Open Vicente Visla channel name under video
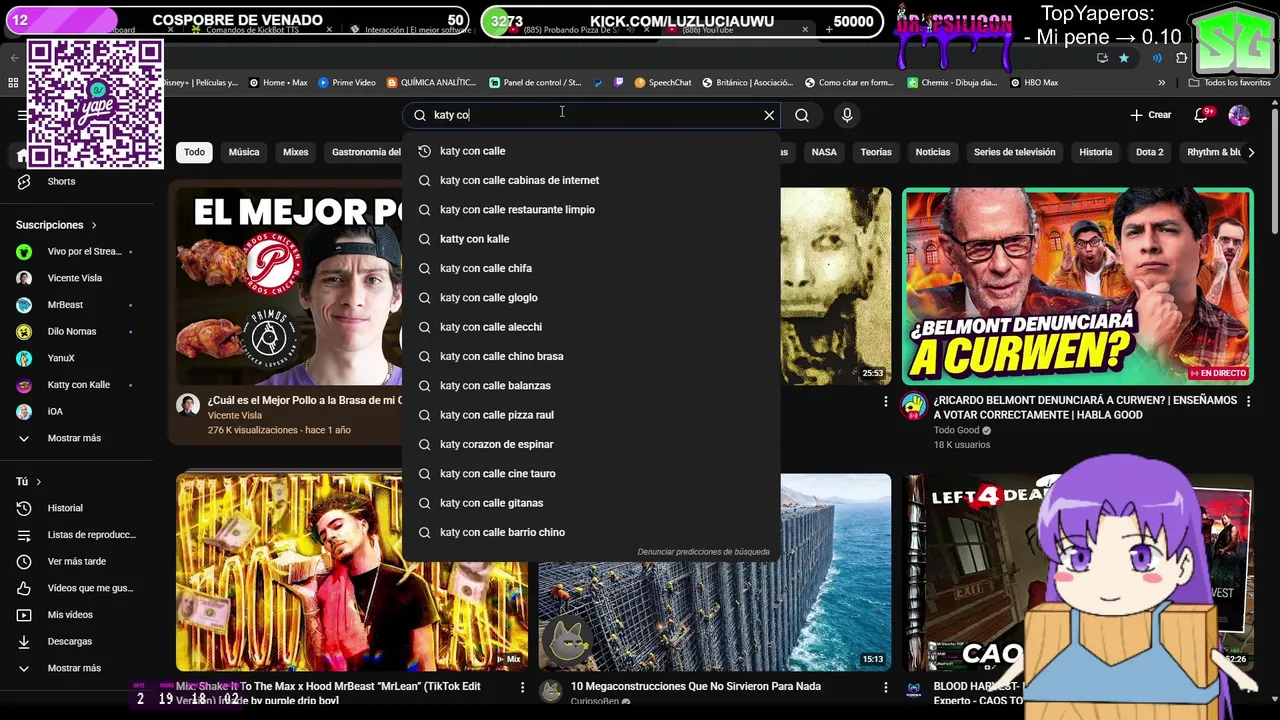The width and height of the screenshot is (1280, 720). tap(235, 415)
